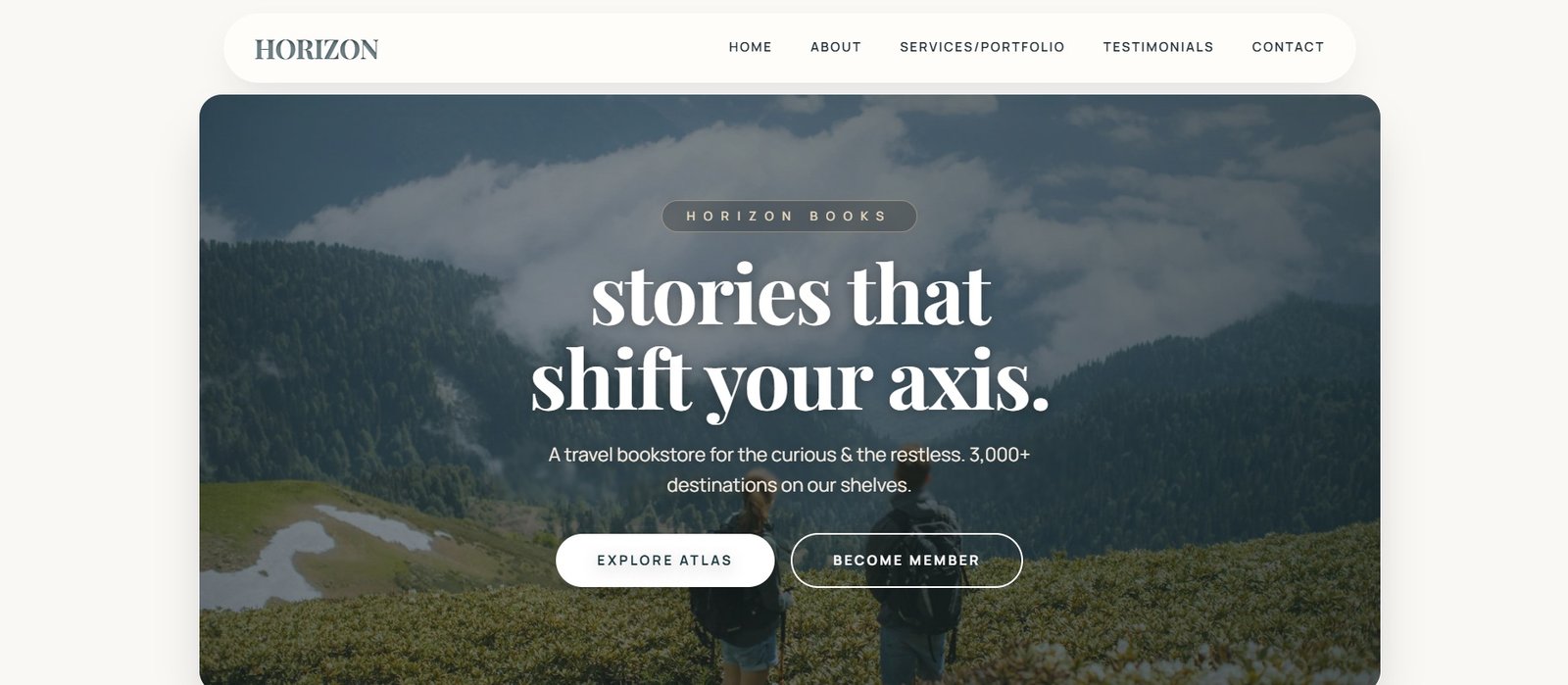Select the "3,000+" text in the subtitle

pos(1000,455)
